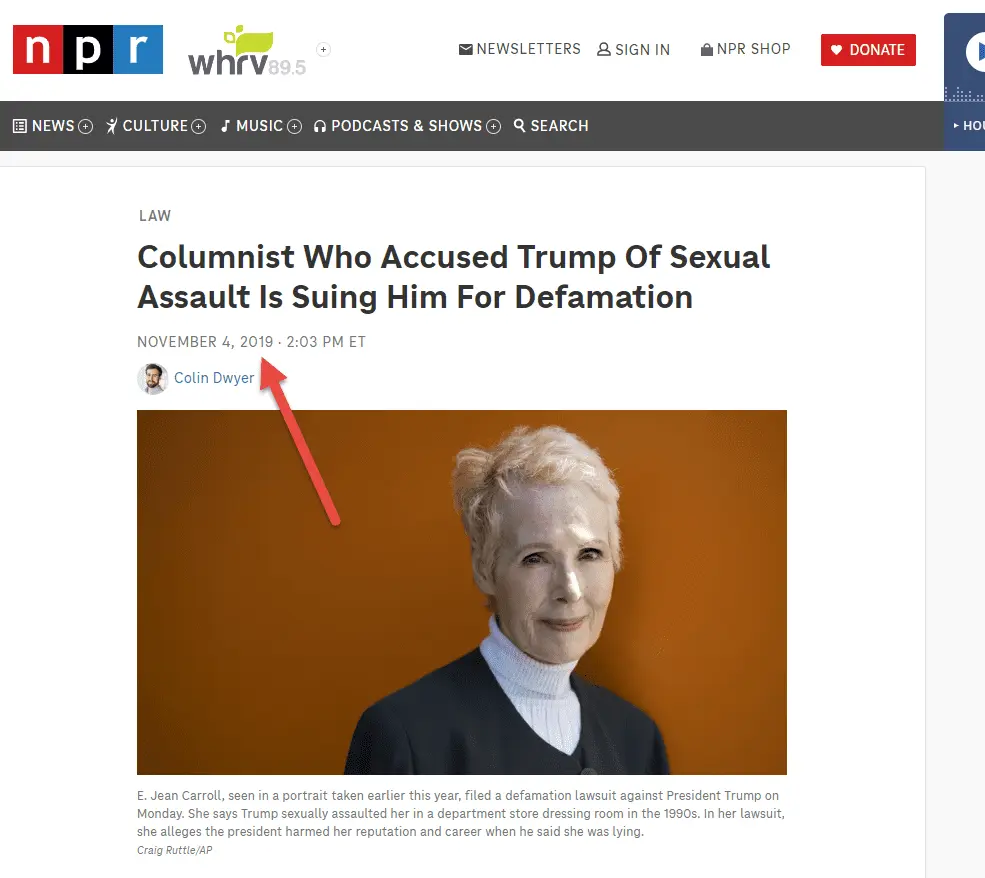Viewport: 985px width, 878px height.
Task: Open the WHRV 89.5 station logo
Action: 247,50
